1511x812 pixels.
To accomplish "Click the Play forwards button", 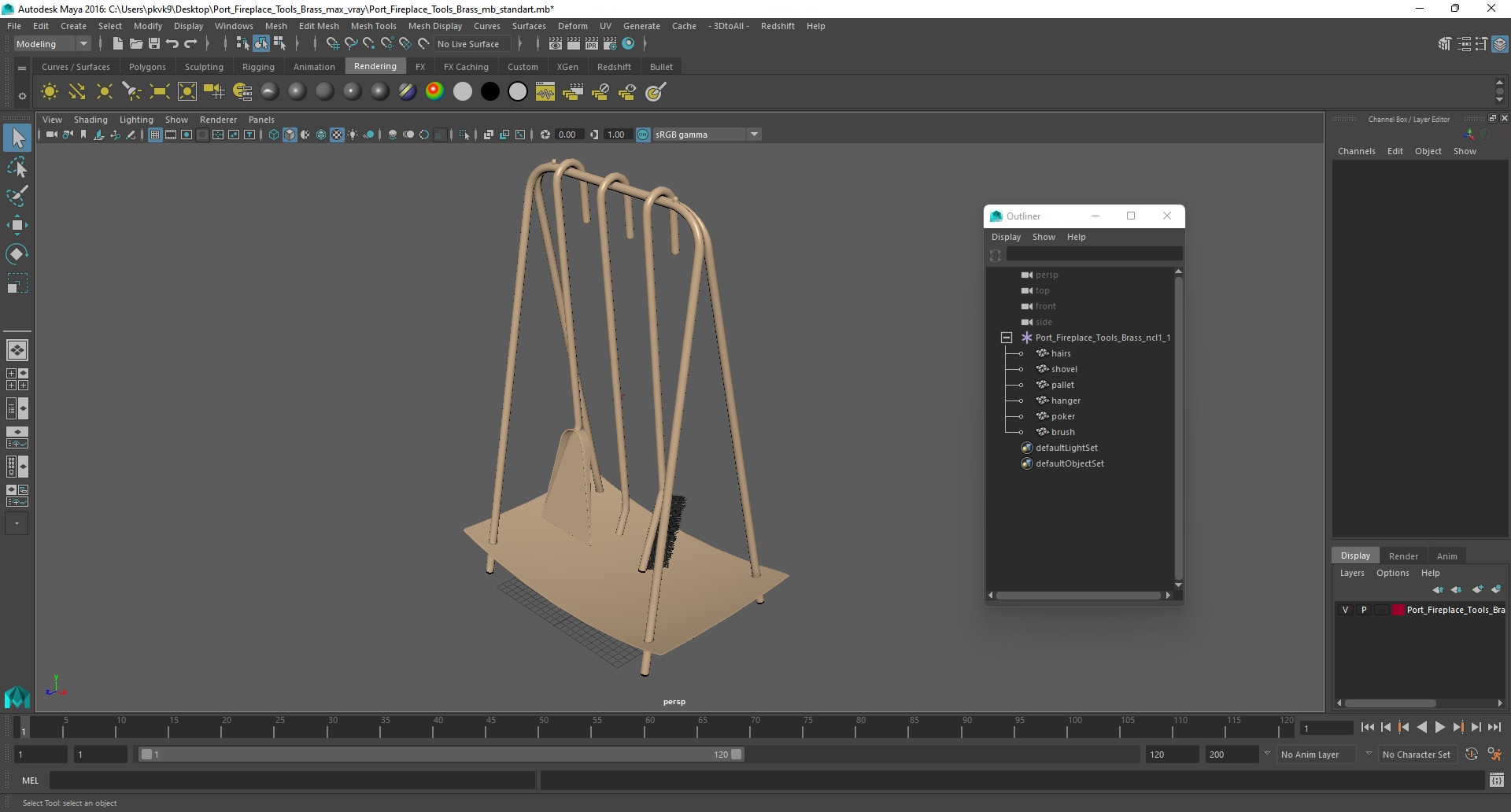I will point(1439,728).
